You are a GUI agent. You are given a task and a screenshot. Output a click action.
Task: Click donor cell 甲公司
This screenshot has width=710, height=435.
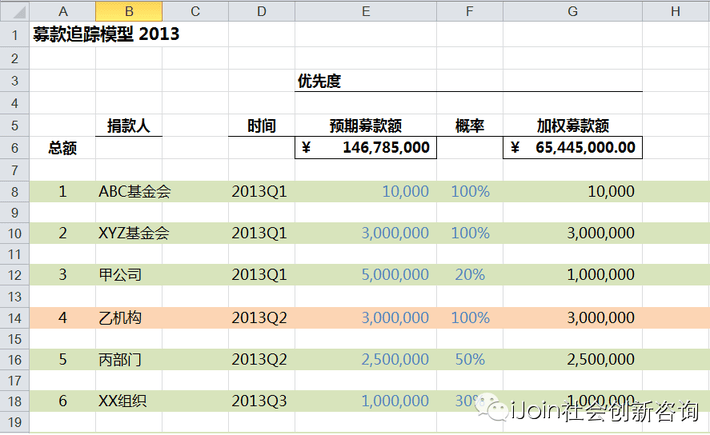[x=120, y=275]
